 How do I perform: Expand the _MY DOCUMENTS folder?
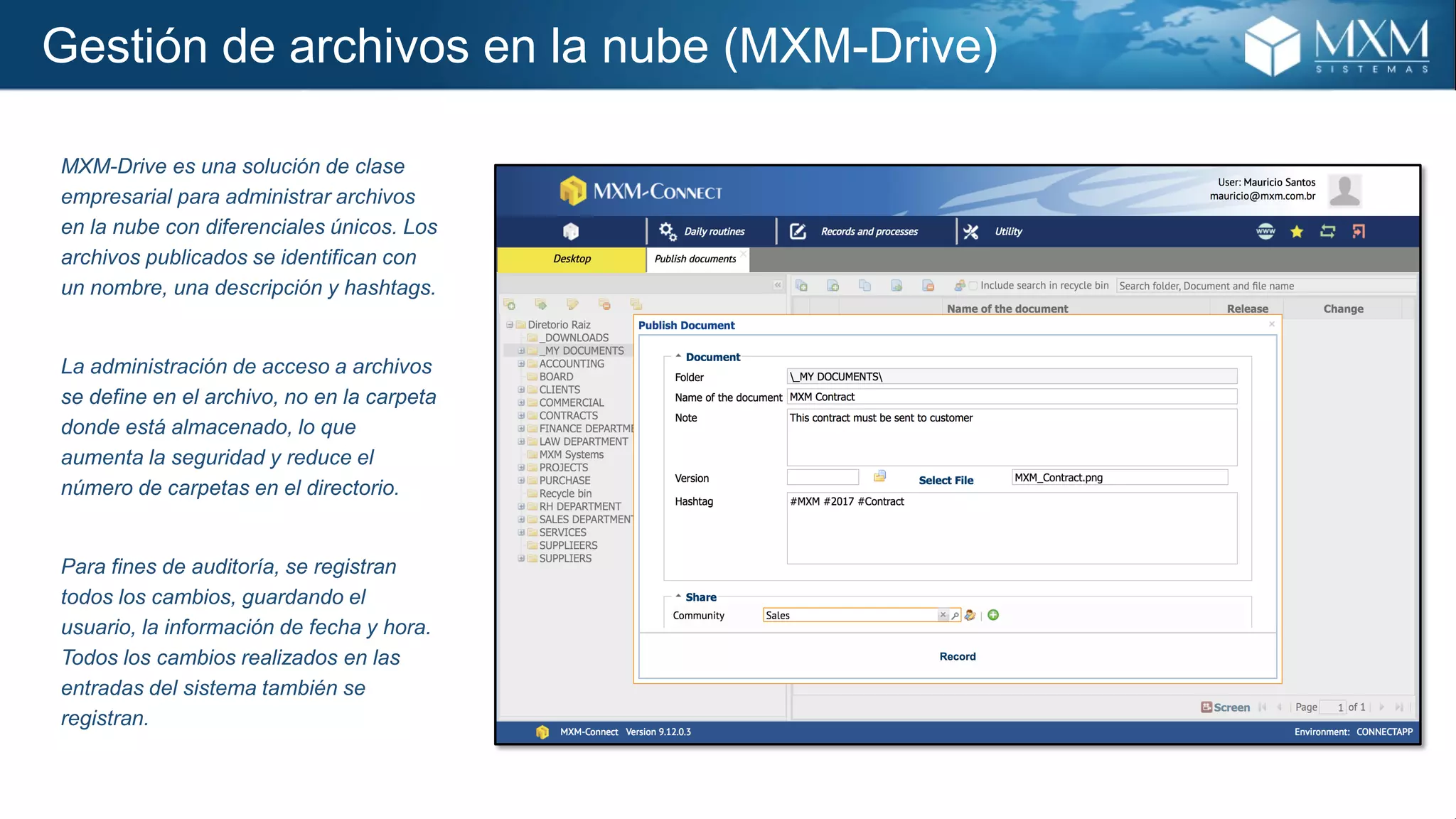pyautogui.click(x=521, y=350)
